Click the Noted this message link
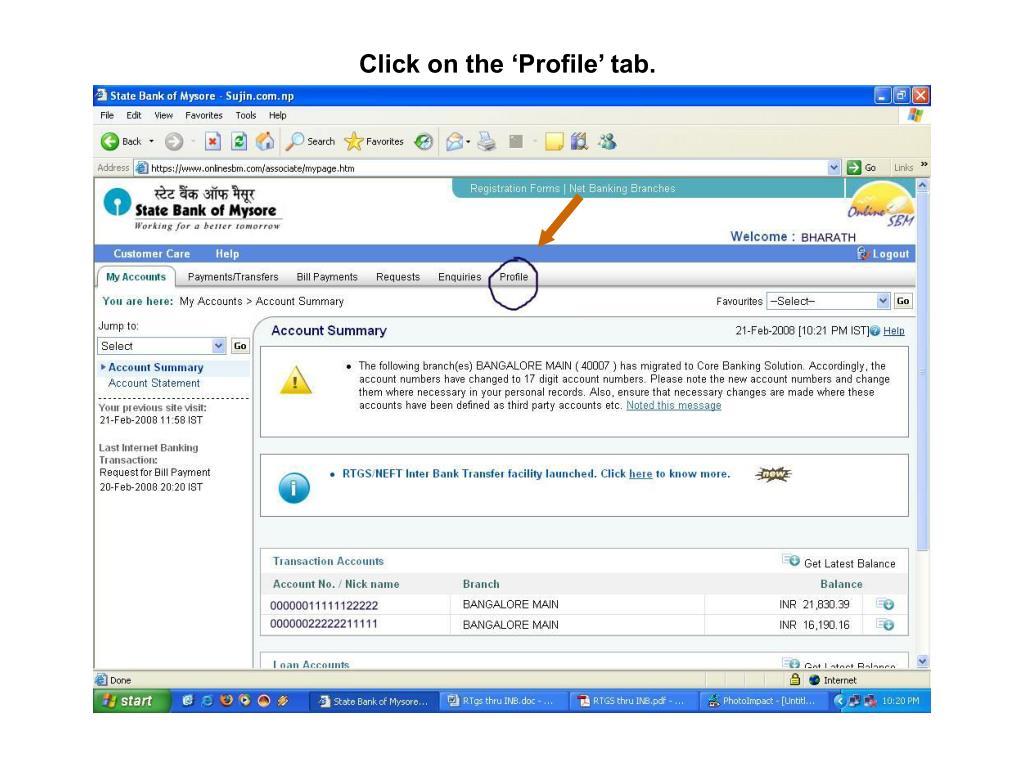 coord(674,406)
